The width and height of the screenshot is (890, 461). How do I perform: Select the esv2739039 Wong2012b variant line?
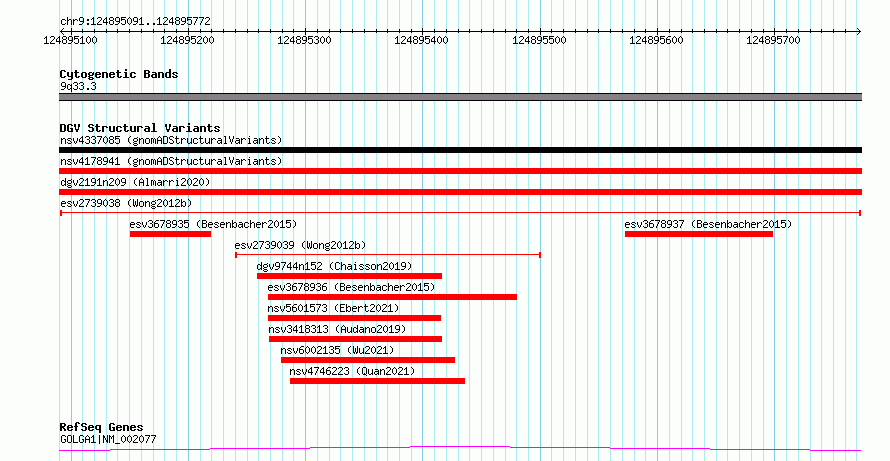pyautogui.click(x=388, y=255)
